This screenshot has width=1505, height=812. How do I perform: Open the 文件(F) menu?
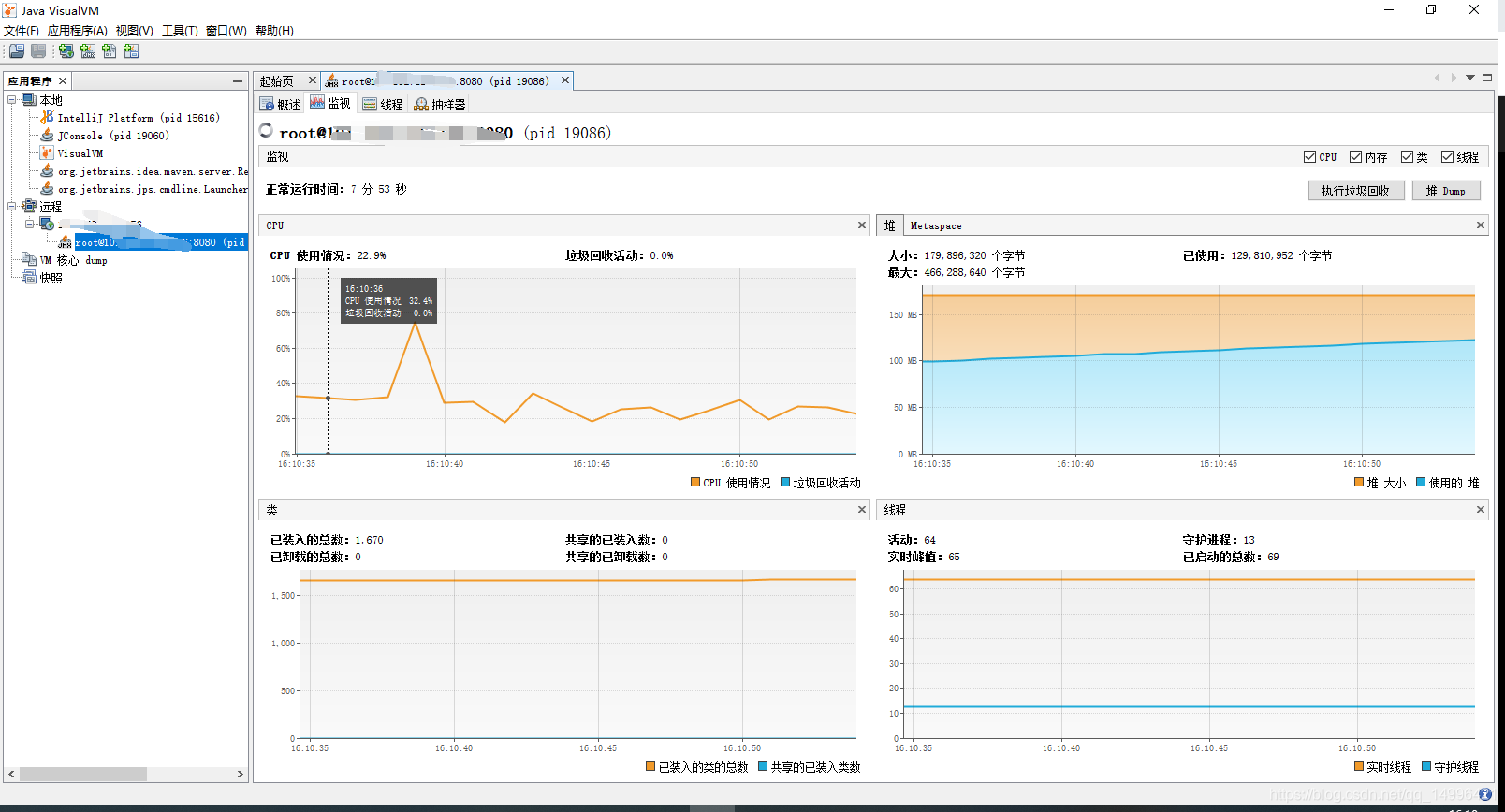(x=22, y=31)
